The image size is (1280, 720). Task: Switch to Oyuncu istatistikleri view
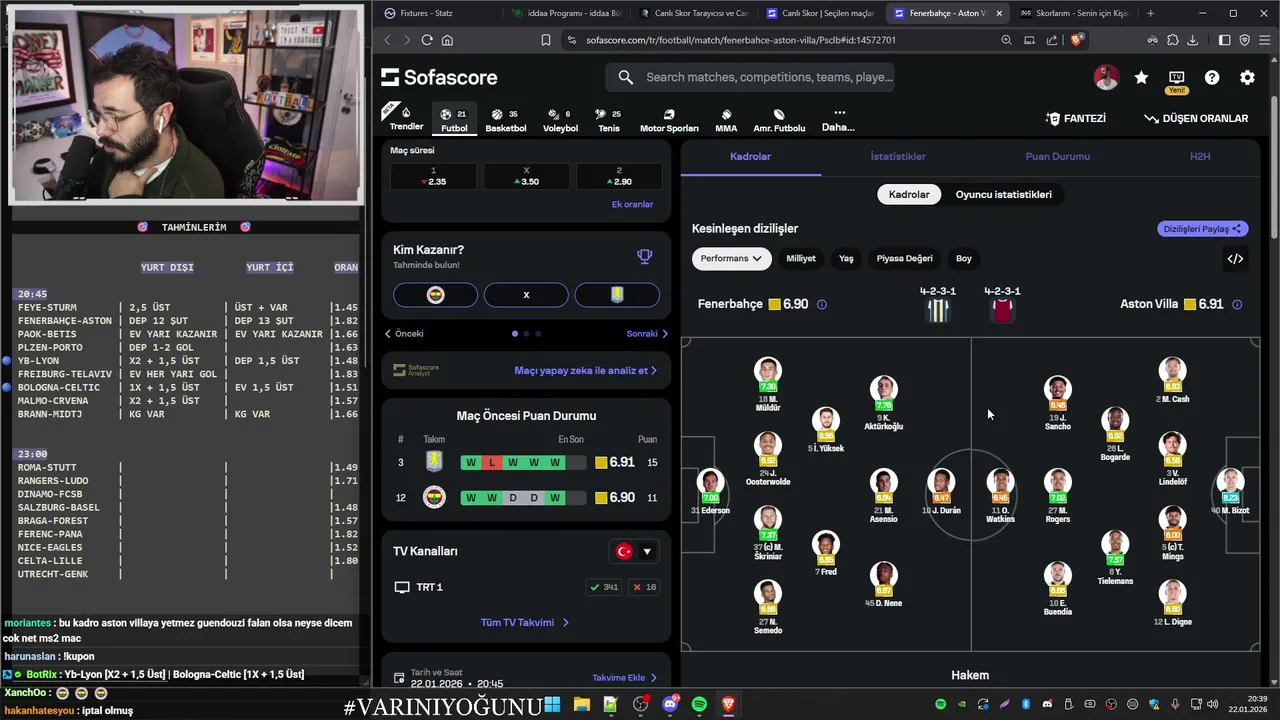(1003, 194)
